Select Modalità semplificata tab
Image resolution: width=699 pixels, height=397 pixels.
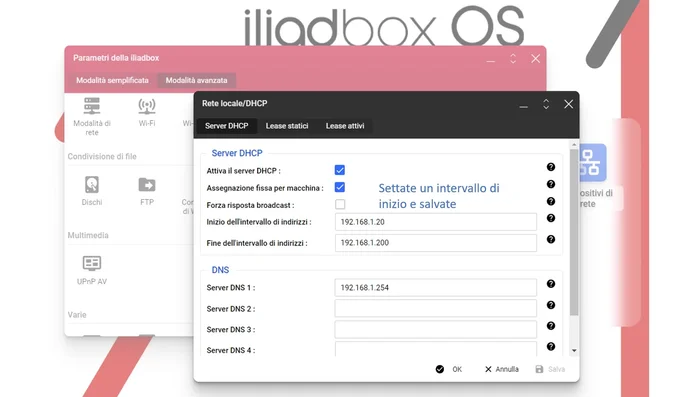click(x=112, y=81)
